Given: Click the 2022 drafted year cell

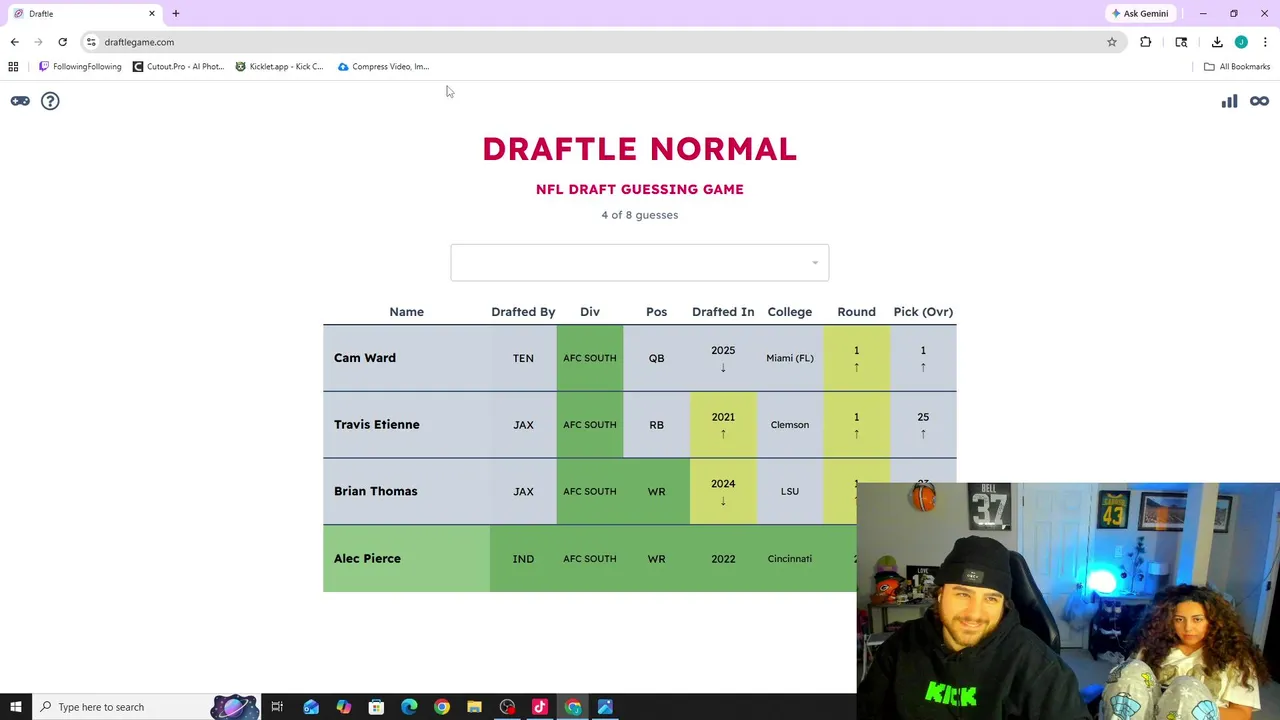Looking at the screenshot, I should coord(723,558).
